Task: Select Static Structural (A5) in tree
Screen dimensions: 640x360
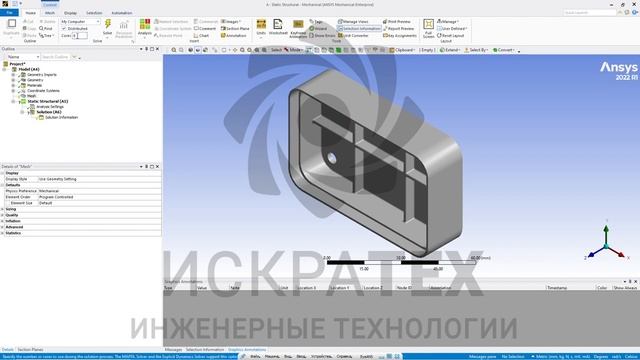Action: (47, 101)
